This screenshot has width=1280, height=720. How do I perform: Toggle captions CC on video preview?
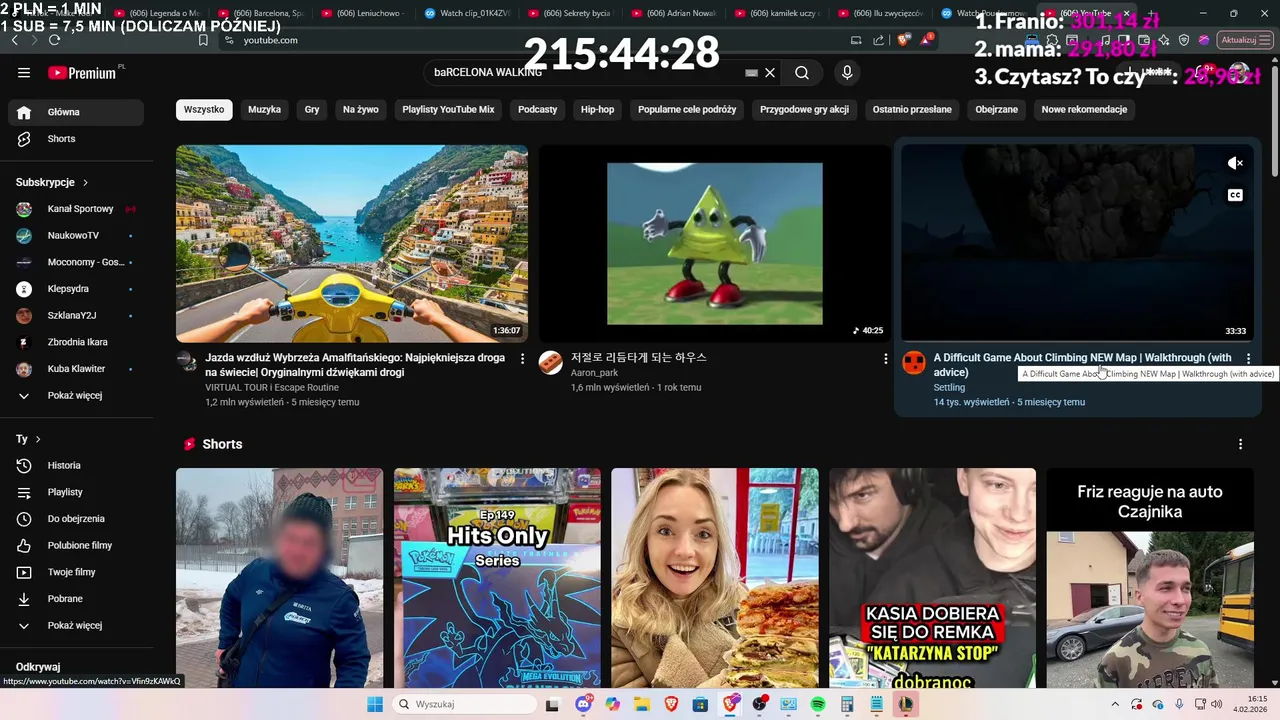coord(1235,195)
